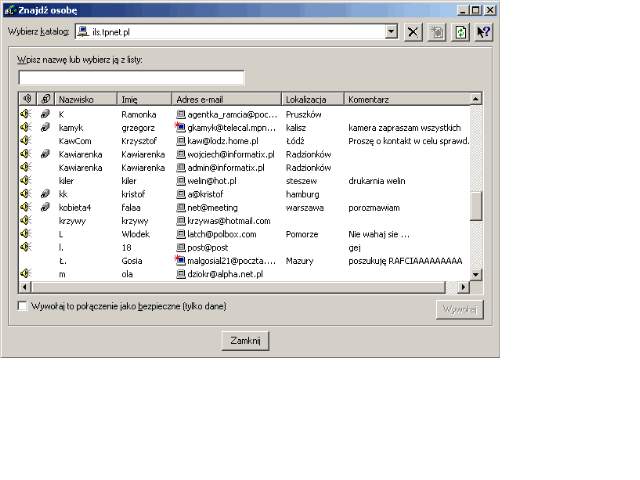Click computer icon beside latch@polbox.com
Image resolution: width=640 pixels, height=480 pixels.
coord(181,234)
